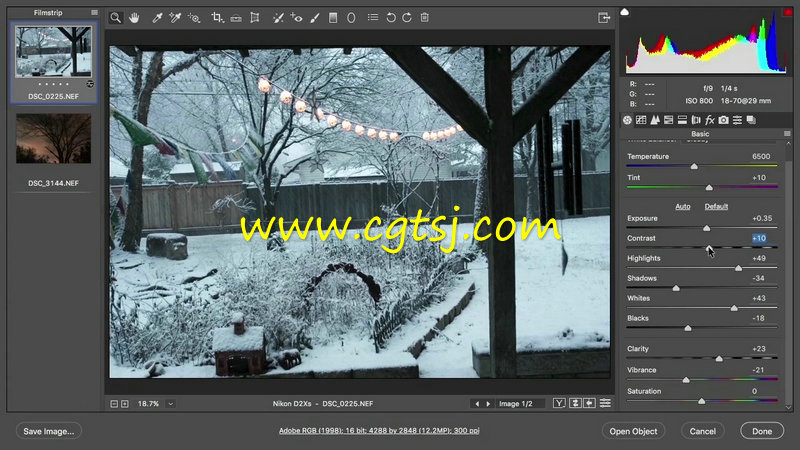The image size is (800, 450).
Task: Rotate image 90° counterclockwise
Action: (x=391, y=18)
